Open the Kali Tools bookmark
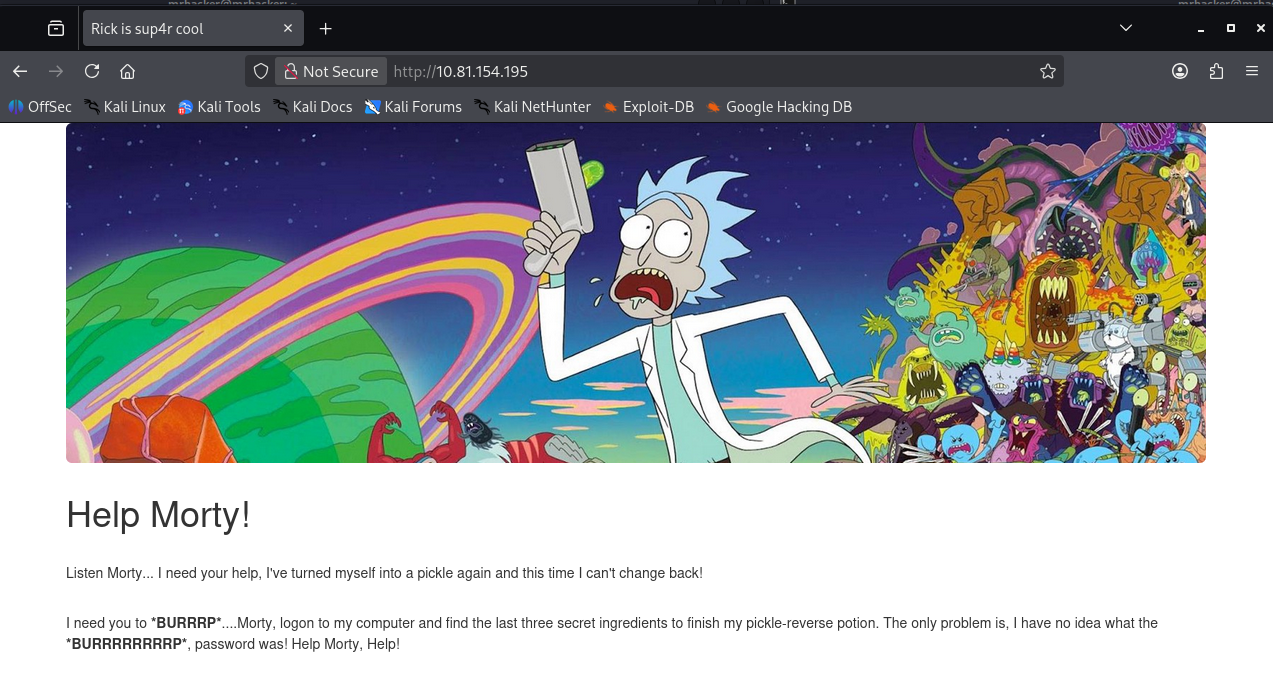Image resolution: width=1273 pixels, height=679 pixels. (219, 106)
